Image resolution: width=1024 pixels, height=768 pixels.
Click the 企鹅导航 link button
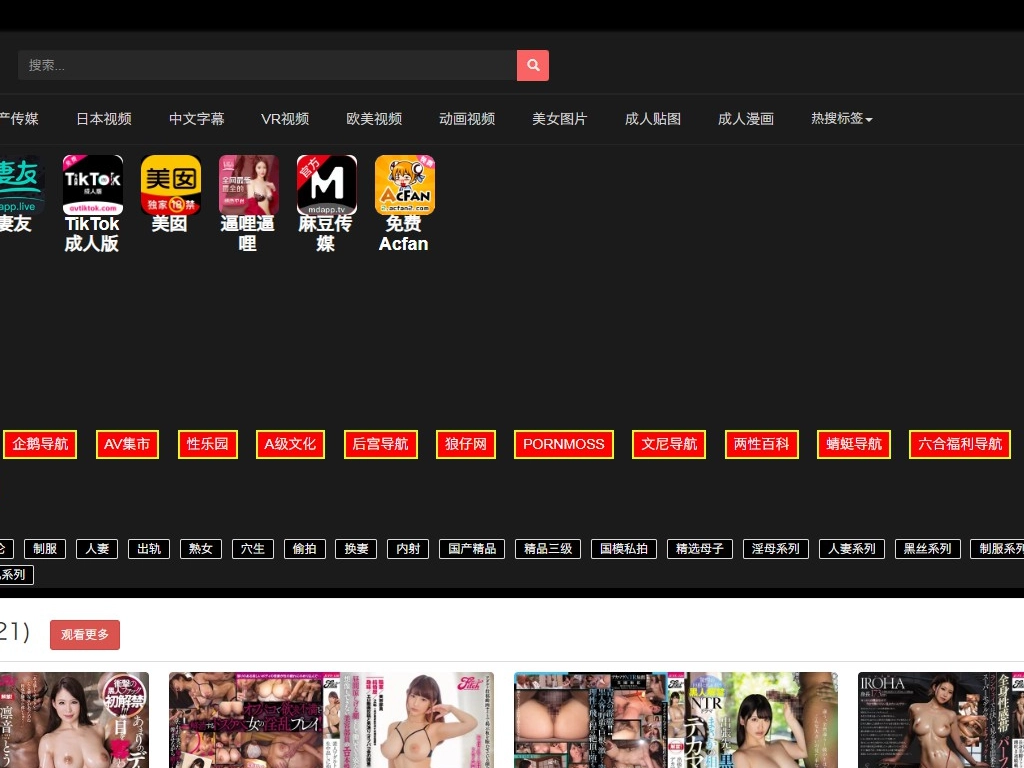[x=40, y=444]
